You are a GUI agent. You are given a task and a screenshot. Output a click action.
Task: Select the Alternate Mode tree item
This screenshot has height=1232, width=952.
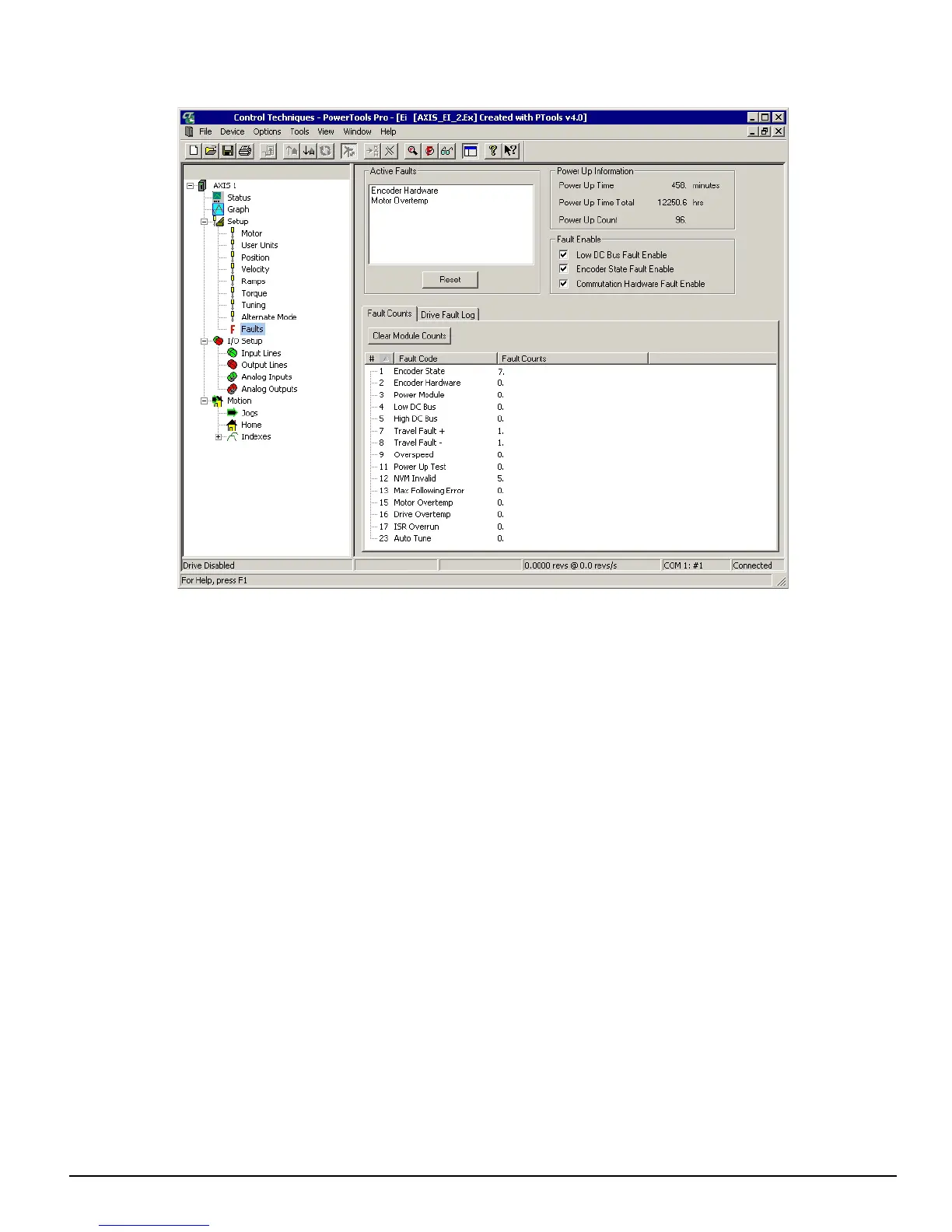pos(268,317)
